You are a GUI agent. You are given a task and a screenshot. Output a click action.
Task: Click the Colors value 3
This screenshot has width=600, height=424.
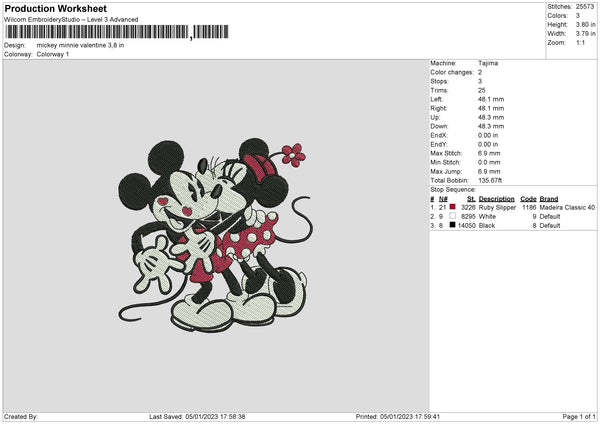click(x=578, y=16)
